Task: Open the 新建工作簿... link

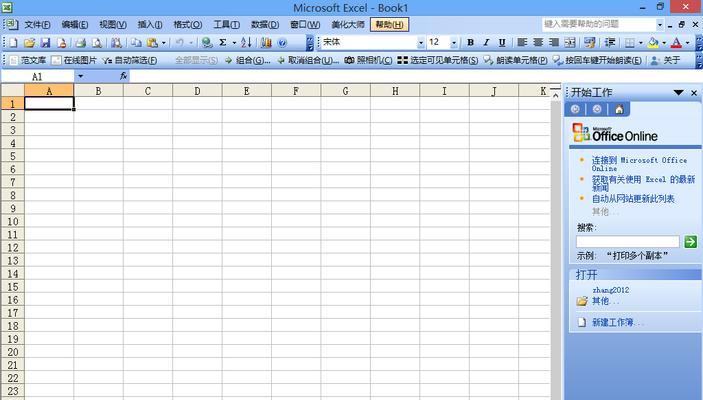Action: click(x=618, y=322)
